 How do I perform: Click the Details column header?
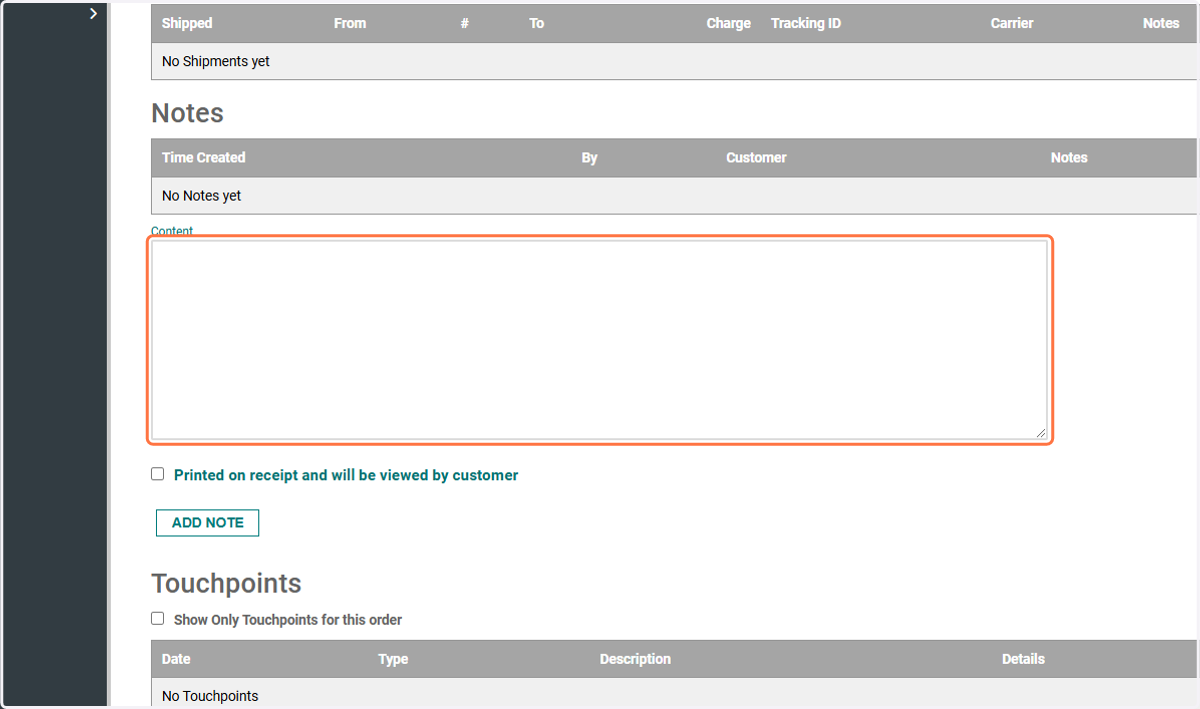(x=1023, y=659)
